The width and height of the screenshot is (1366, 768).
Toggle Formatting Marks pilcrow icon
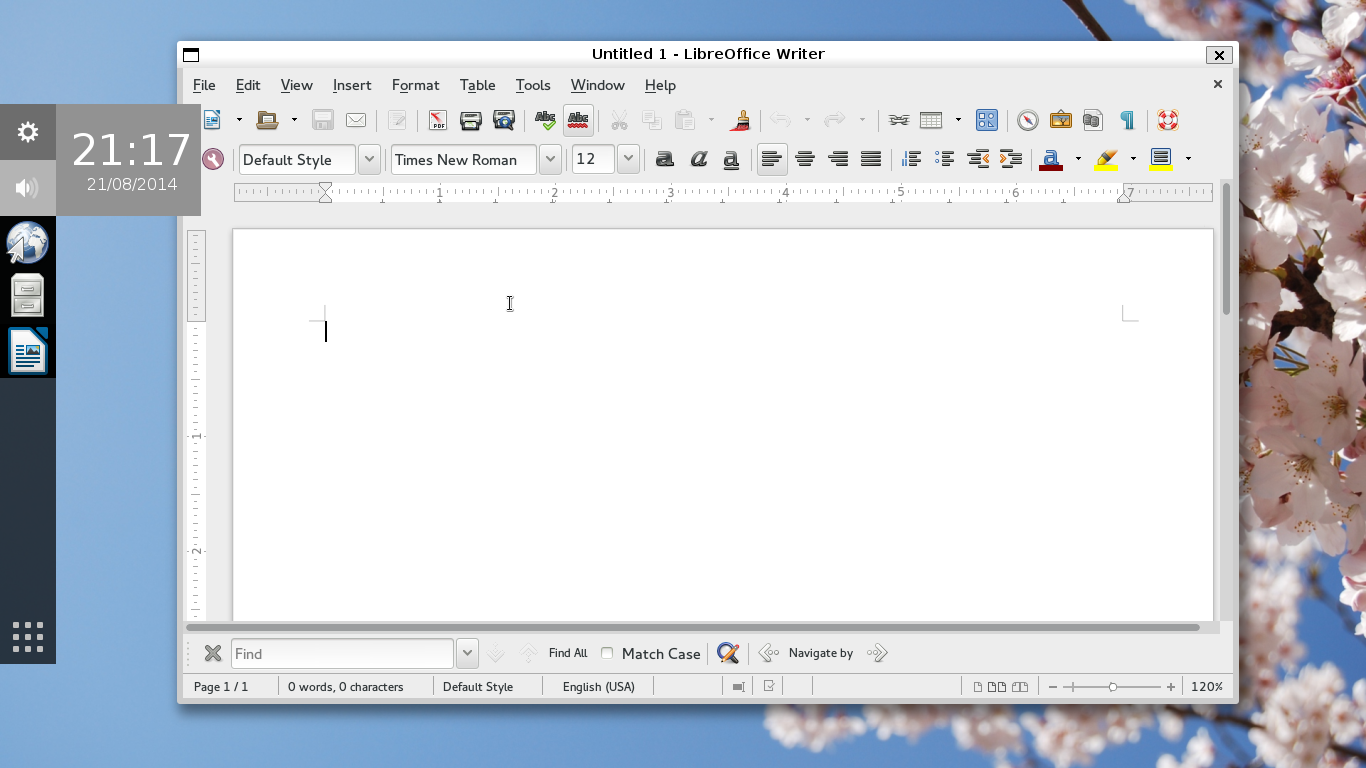click(x=1127, y=121)
